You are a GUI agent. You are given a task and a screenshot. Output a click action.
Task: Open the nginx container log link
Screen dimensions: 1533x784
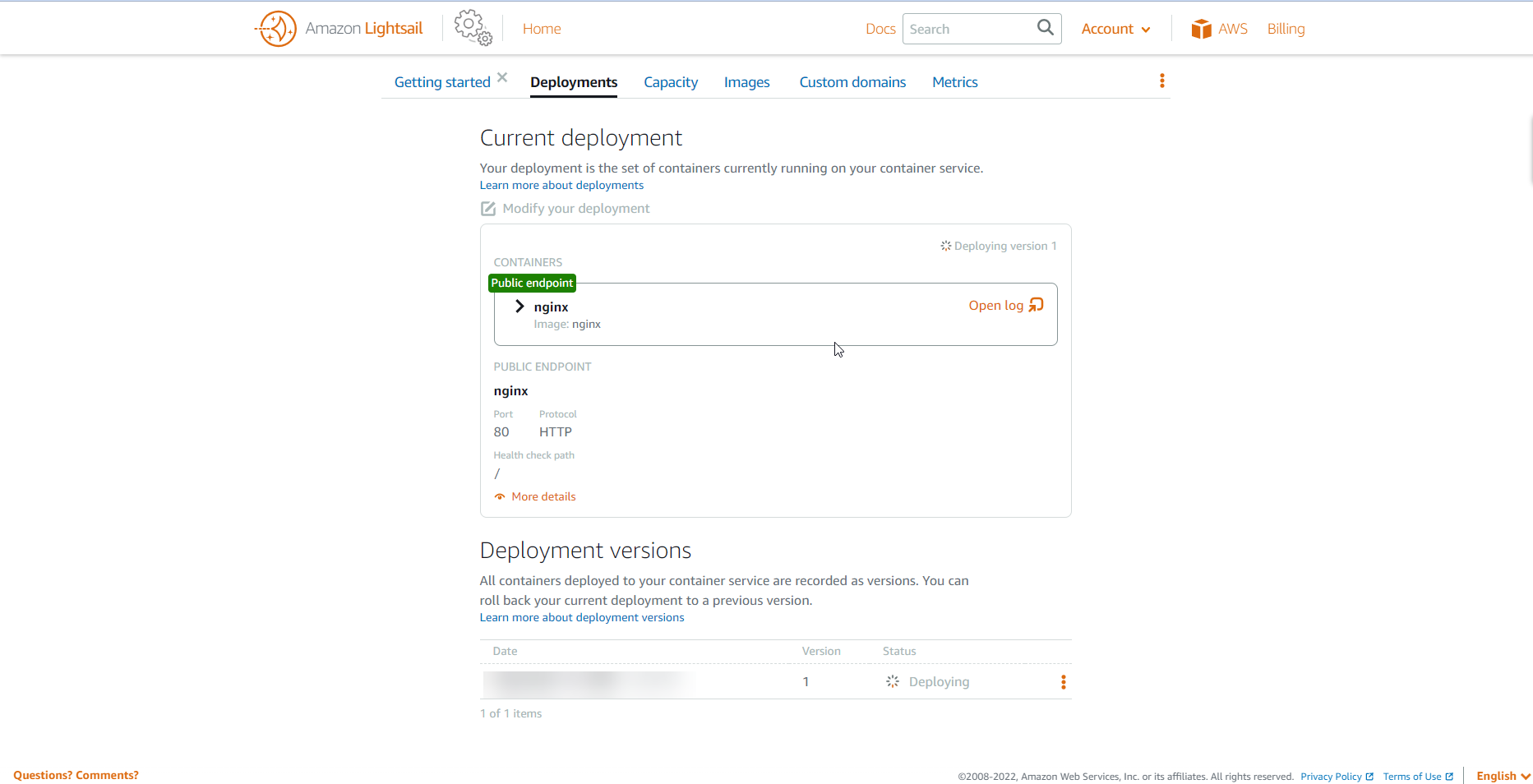995,306
